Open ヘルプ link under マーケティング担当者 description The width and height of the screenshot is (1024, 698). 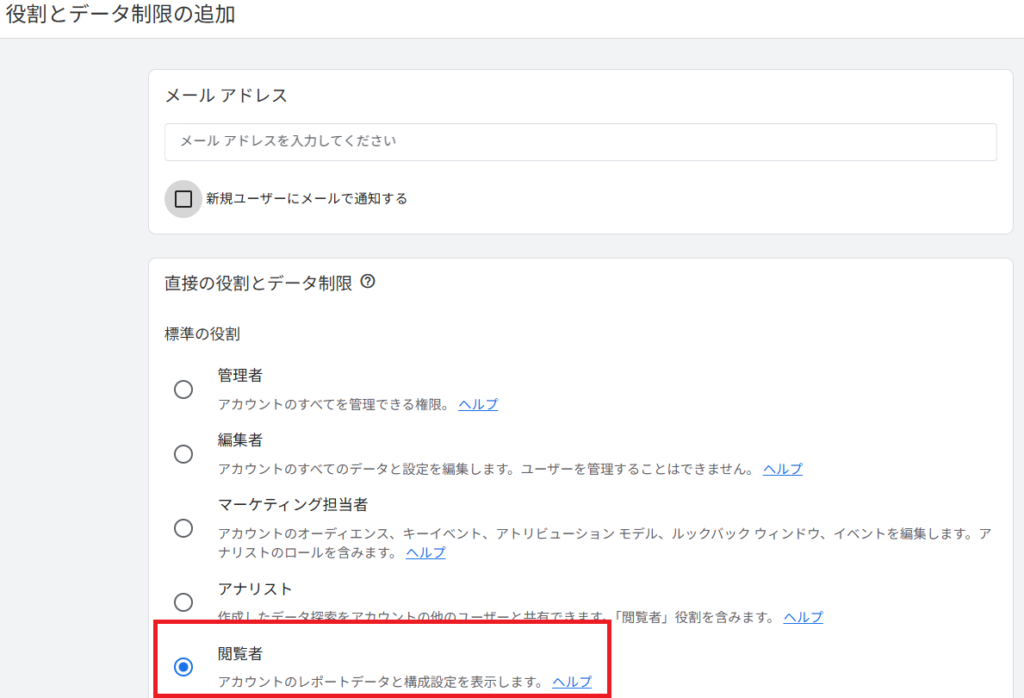425,553
